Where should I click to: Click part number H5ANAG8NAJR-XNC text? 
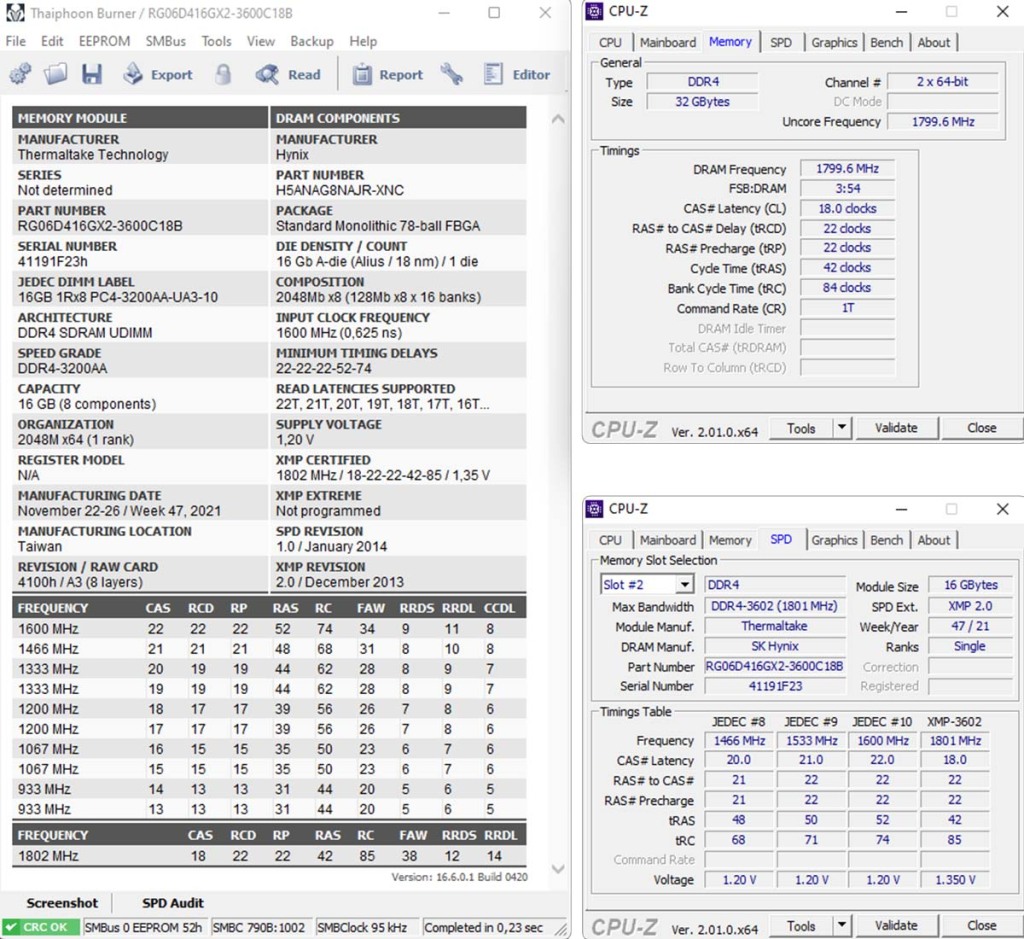click(340, 190)
